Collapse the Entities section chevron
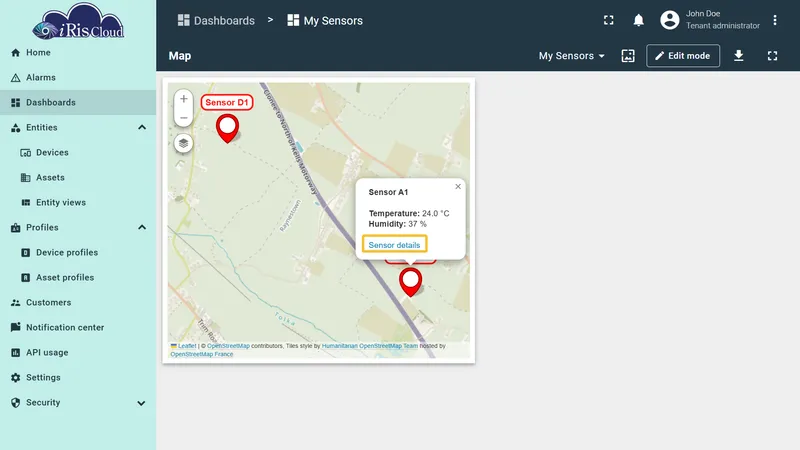800x450 pixels. 142,128
